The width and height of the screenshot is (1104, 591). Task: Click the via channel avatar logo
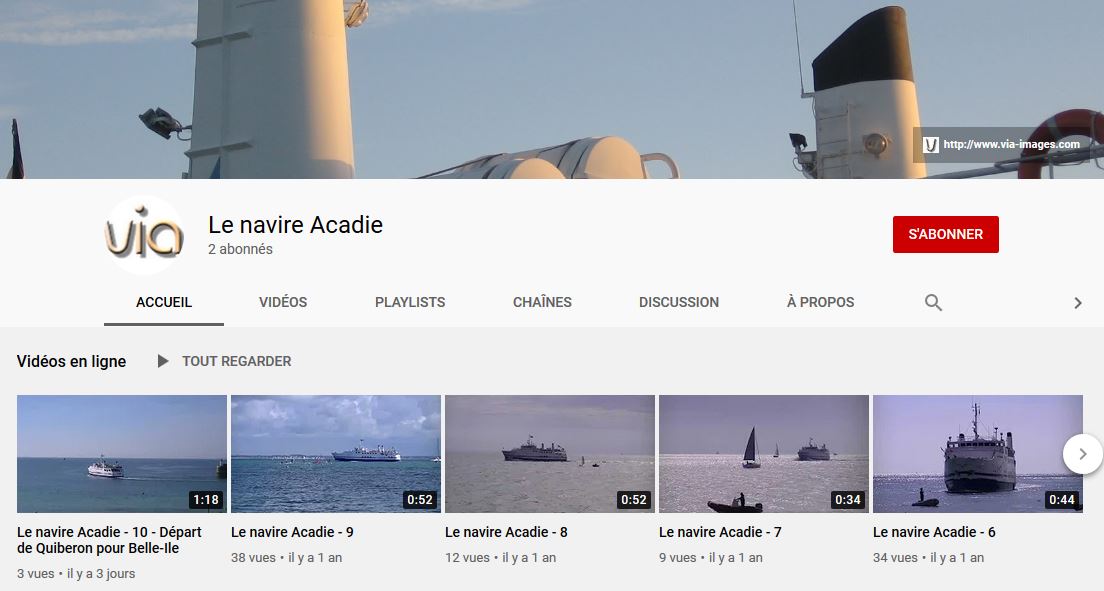144,235
